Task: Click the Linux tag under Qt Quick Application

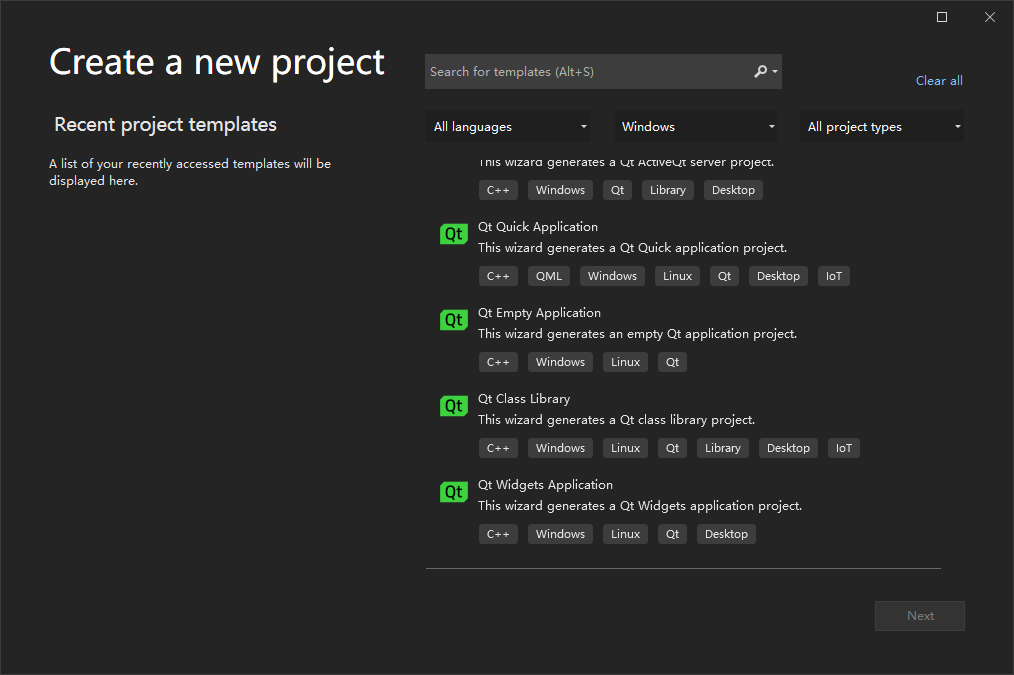Action: [677, 276]
